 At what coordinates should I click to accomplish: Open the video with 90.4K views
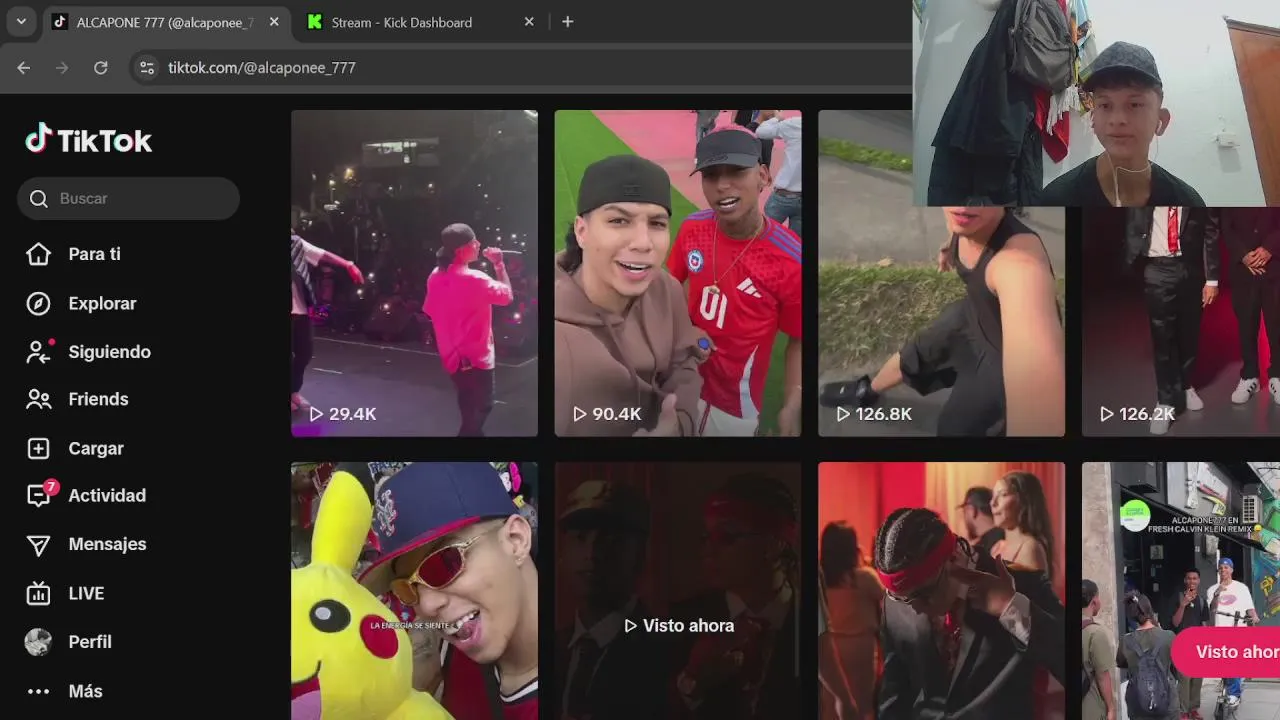click(678, 273)
